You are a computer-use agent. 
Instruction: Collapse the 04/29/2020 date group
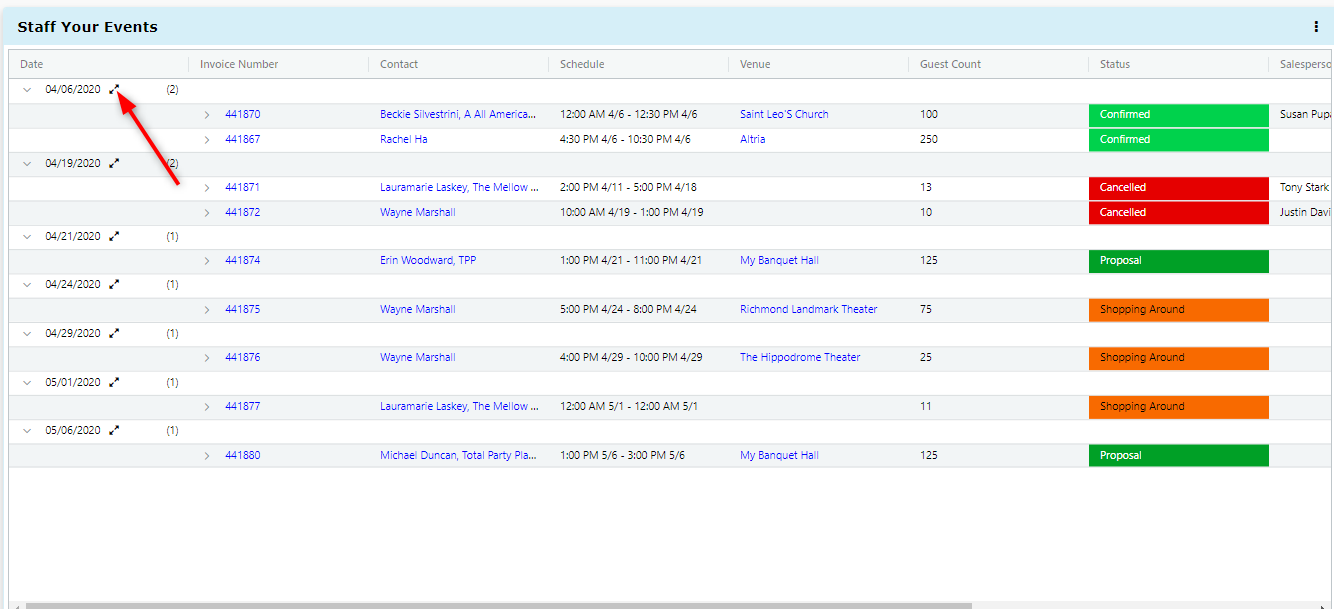pyautogui.click(x=27, y=333)
